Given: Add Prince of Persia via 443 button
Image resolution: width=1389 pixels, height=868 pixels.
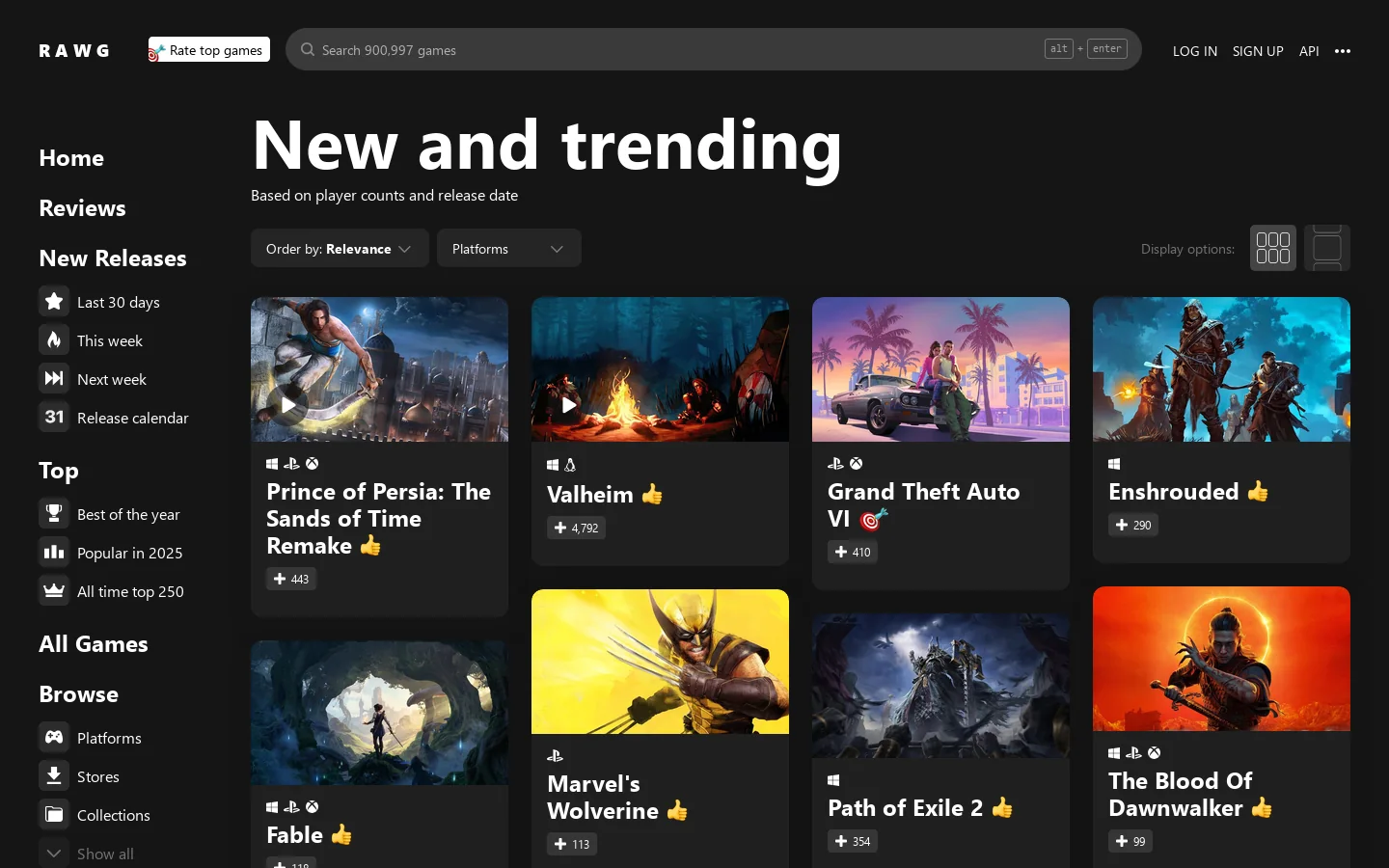Looking at the screenshot, I should (x=291, y=579).
